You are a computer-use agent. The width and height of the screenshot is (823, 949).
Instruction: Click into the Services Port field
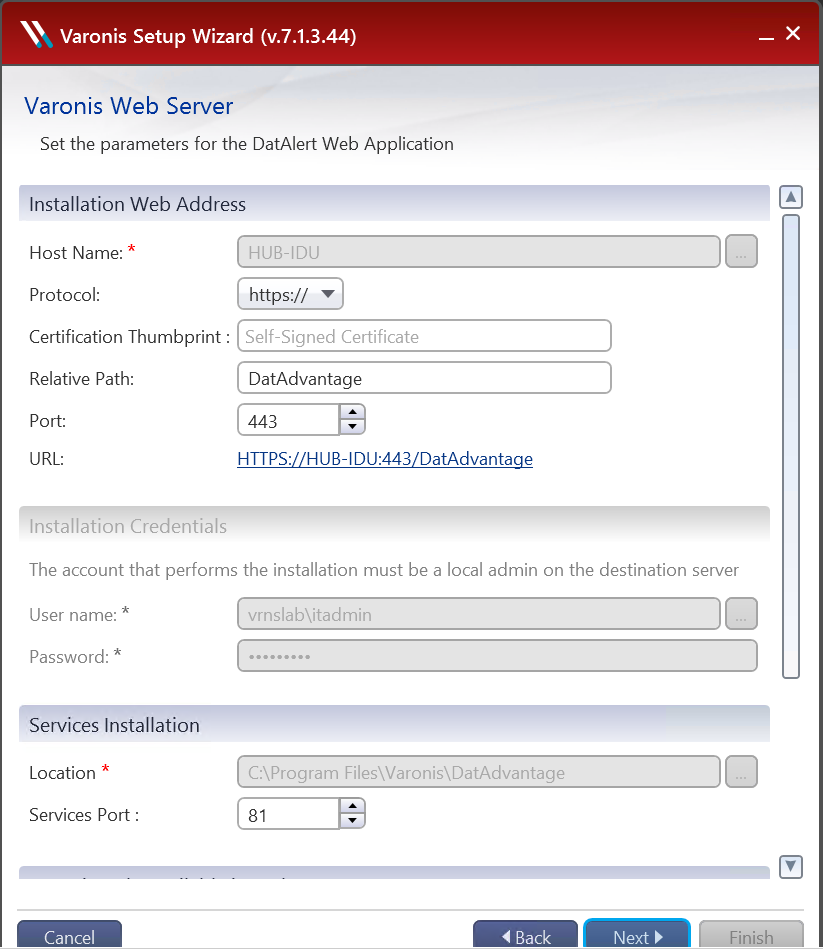pos(289,814)
